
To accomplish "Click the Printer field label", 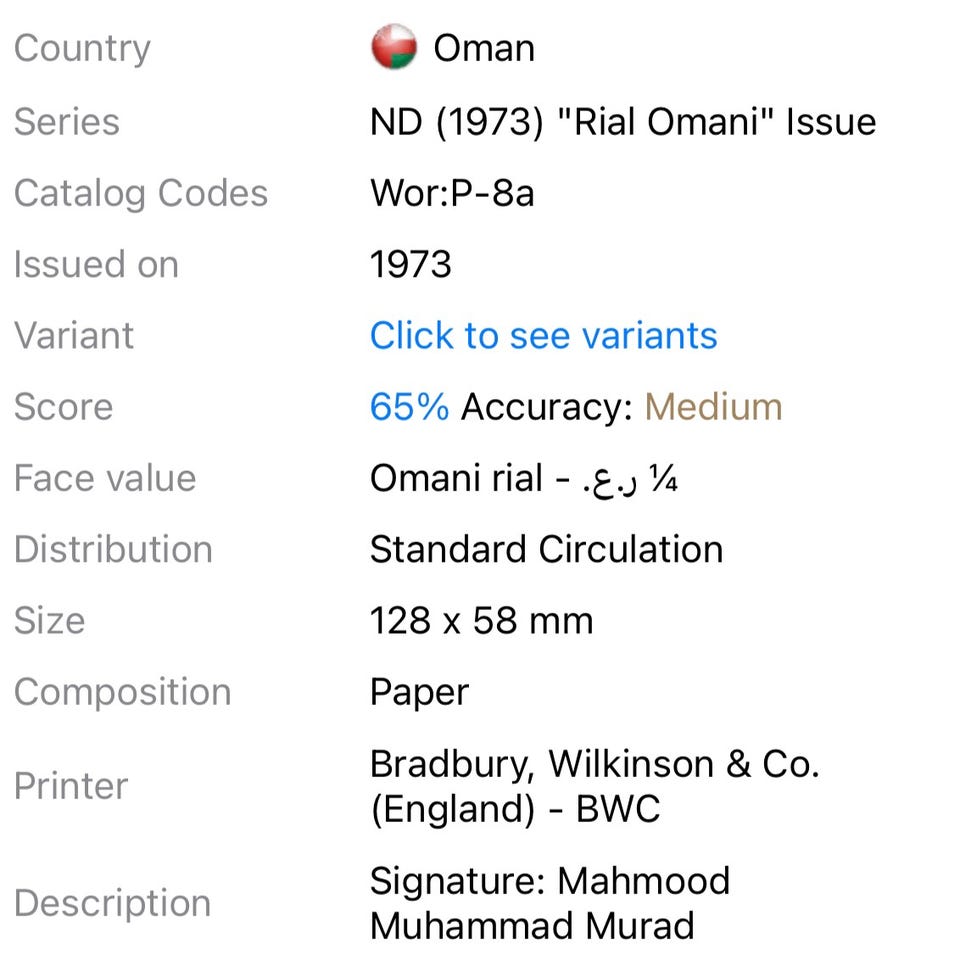I will (x=71, y=786).
